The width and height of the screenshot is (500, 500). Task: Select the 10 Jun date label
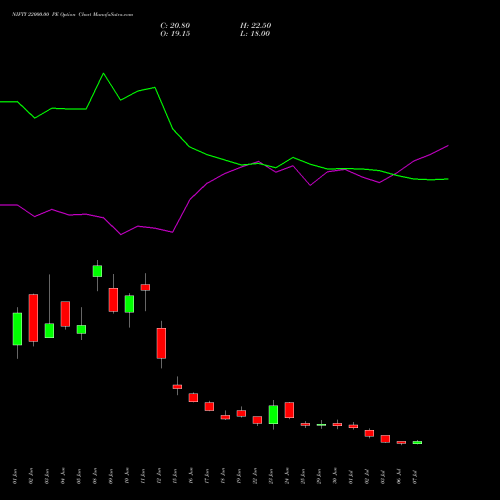coord(127,476)
